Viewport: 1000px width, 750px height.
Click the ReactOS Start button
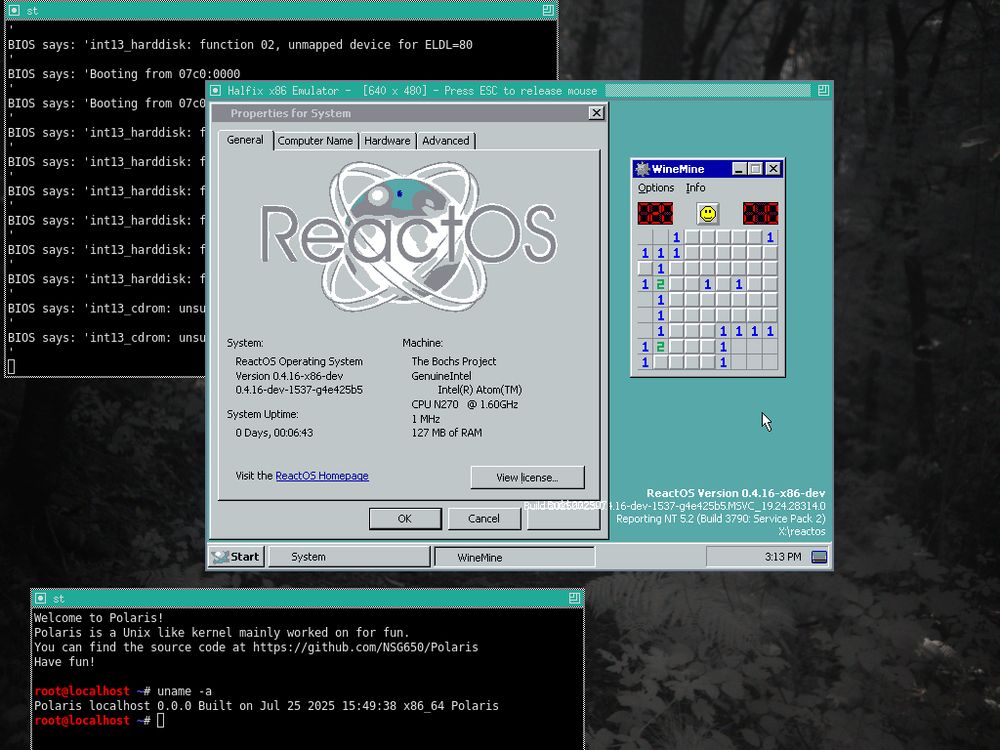[237, 557]
